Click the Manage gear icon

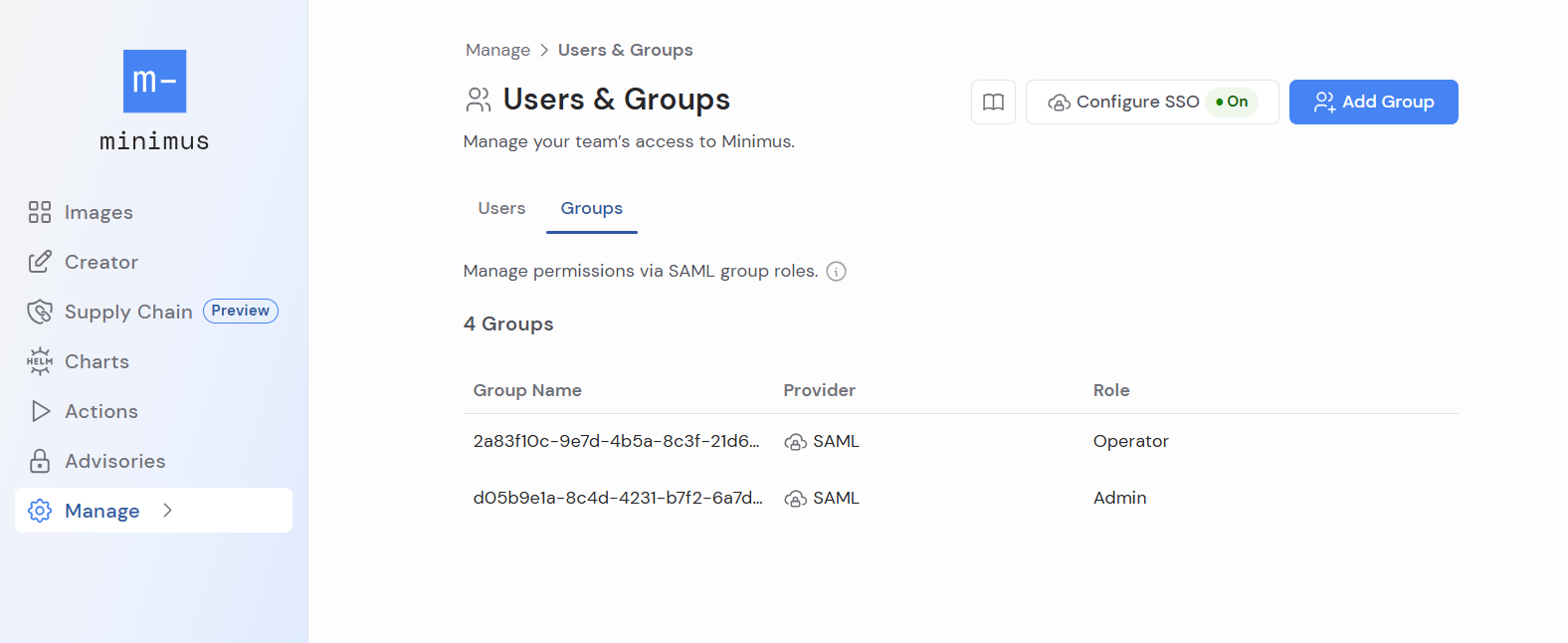(x=40, y=511)
